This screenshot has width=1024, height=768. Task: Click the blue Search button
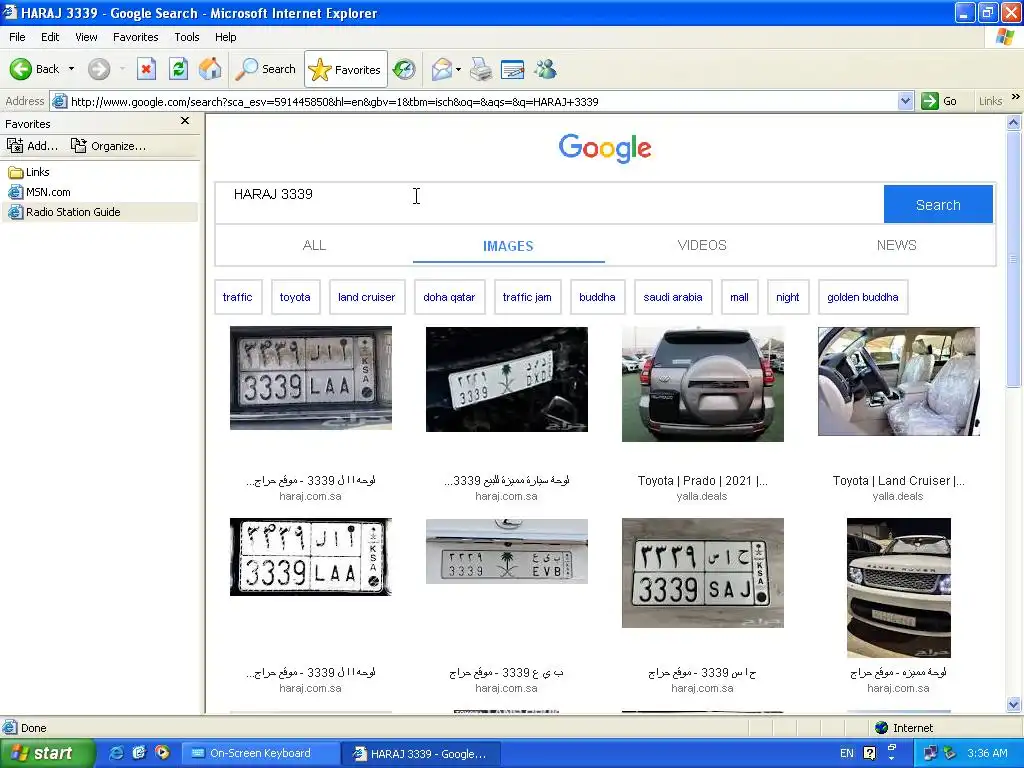[938, 204]
